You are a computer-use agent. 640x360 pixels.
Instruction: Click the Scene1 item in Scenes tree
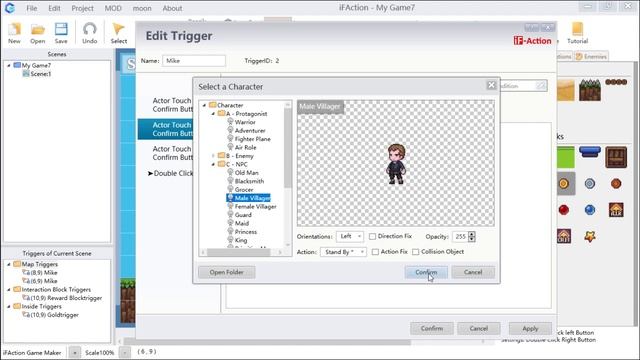click(40, 74)
